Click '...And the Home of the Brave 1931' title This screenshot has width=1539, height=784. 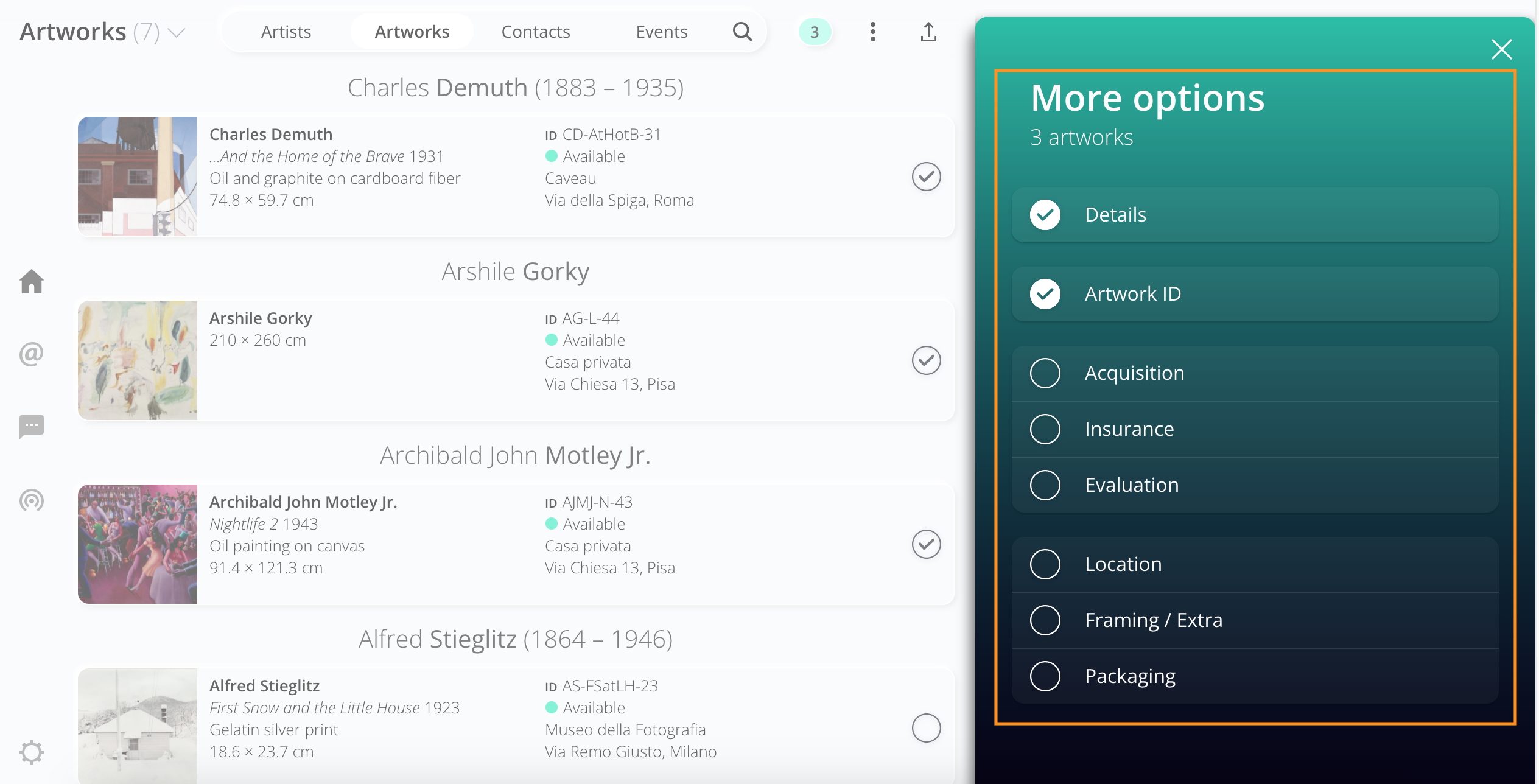[x=326, y=156]
